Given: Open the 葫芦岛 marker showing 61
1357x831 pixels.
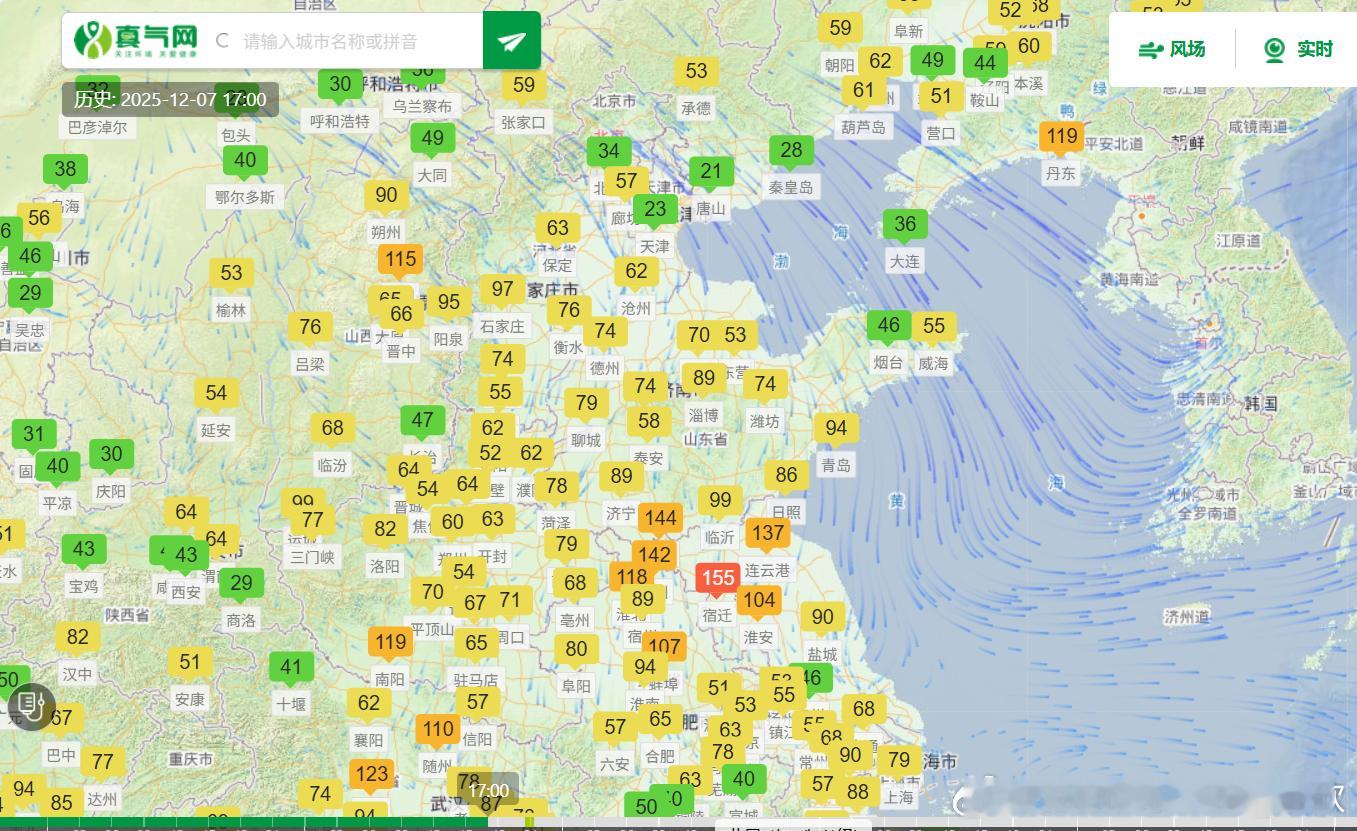Looking at the screenshot, I should (864, 91).
